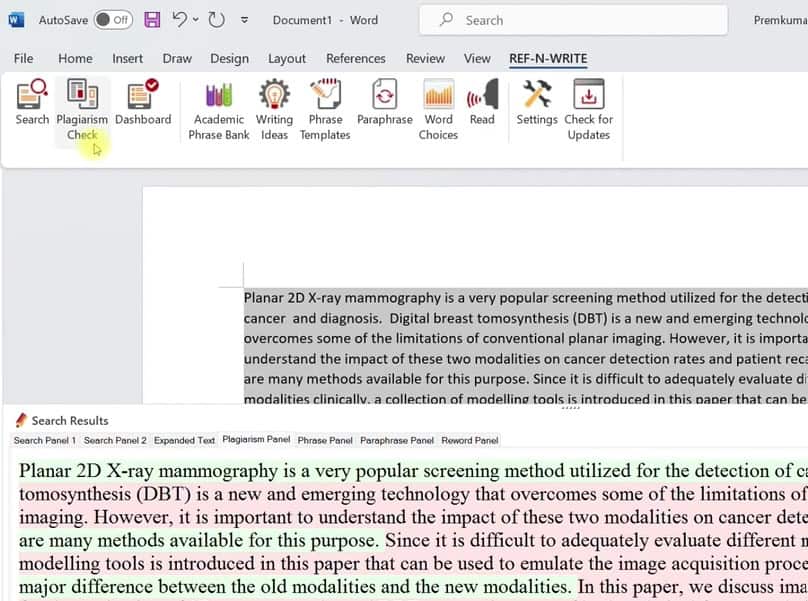The height and width of the screenshot is (601, 808).
Task: Go to the Draw tab
Action: point(177,58)
